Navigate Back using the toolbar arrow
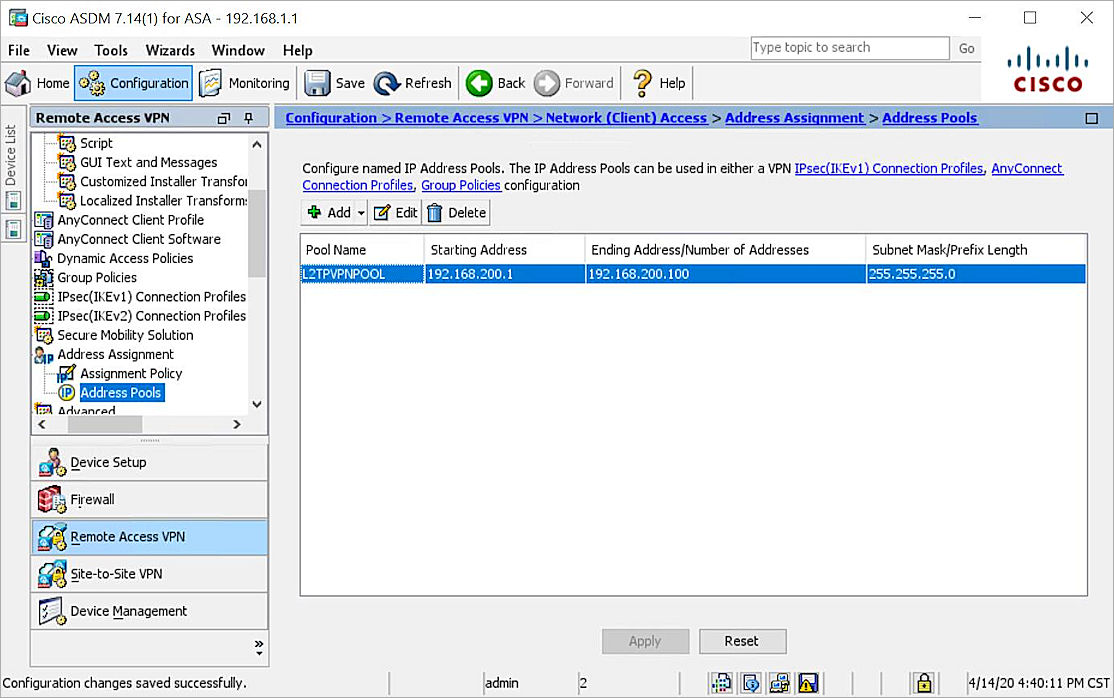The height and width of the screenshot is (698, 1114). pyautogui.click(x=495, y=83)
